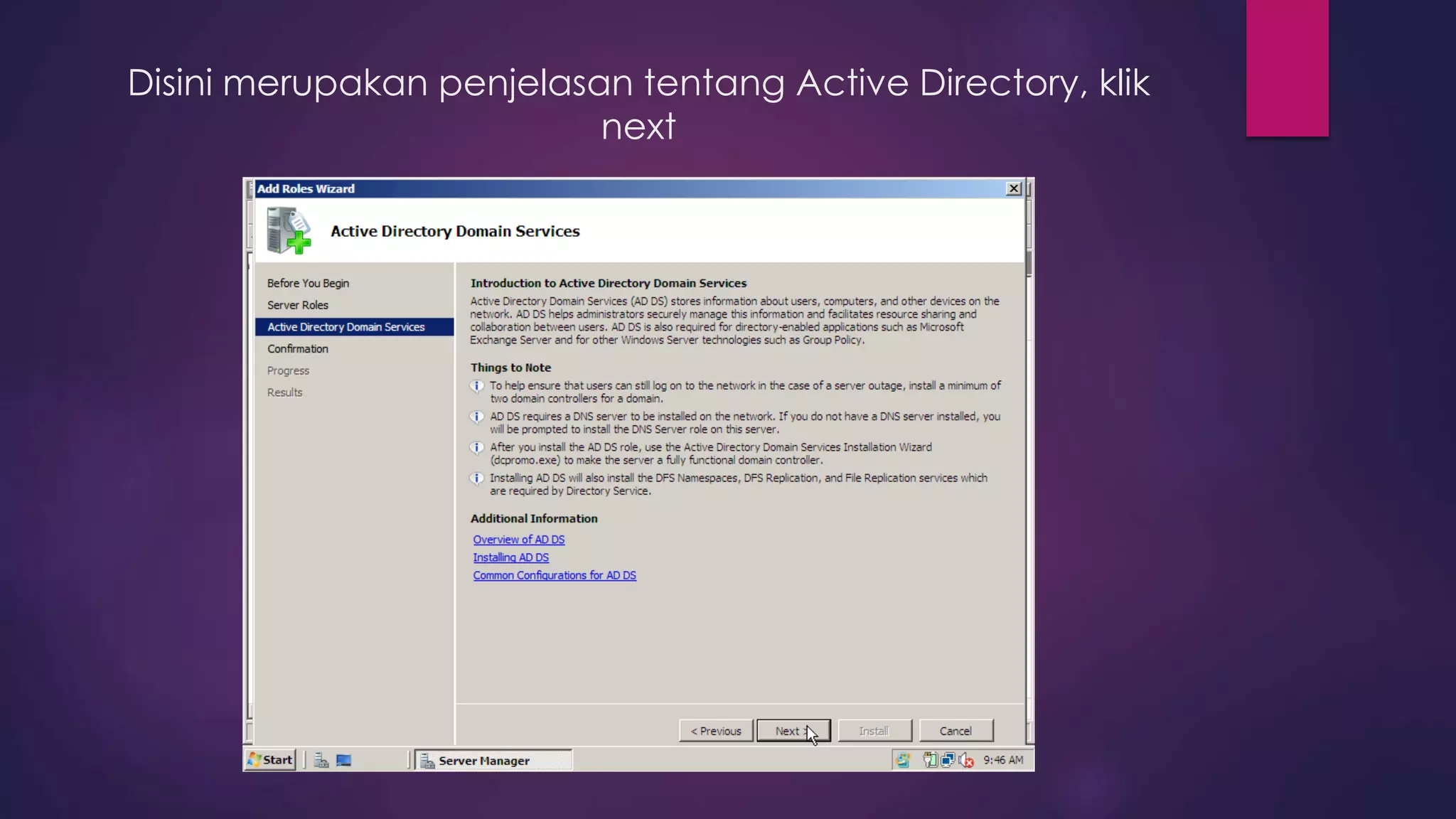The image size is (1456, 819).
Task: Select Active Directory Domain Services step
Action: coord(354,327)
